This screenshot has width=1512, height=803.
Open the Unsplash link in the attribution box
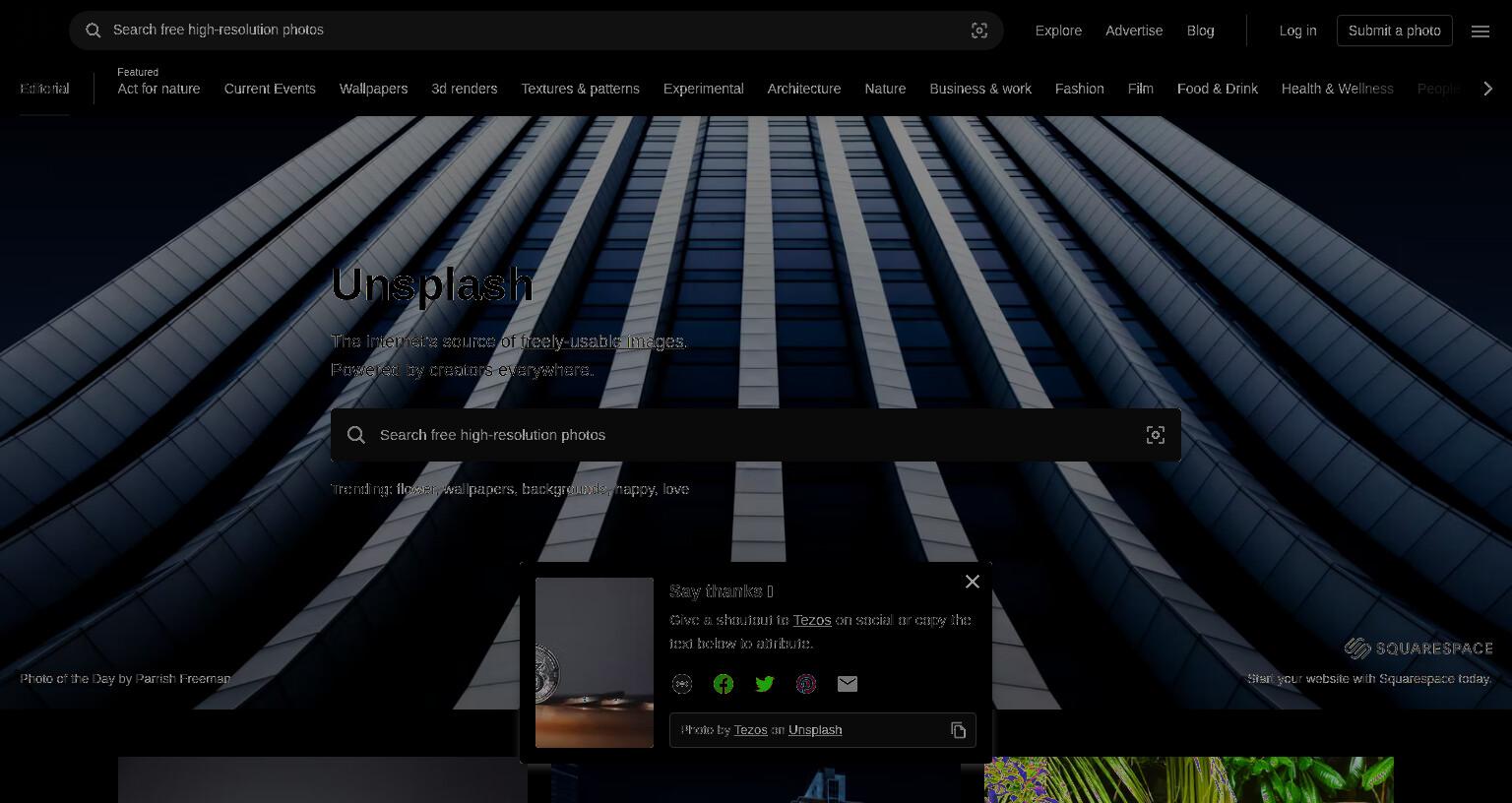pos(815,730)
